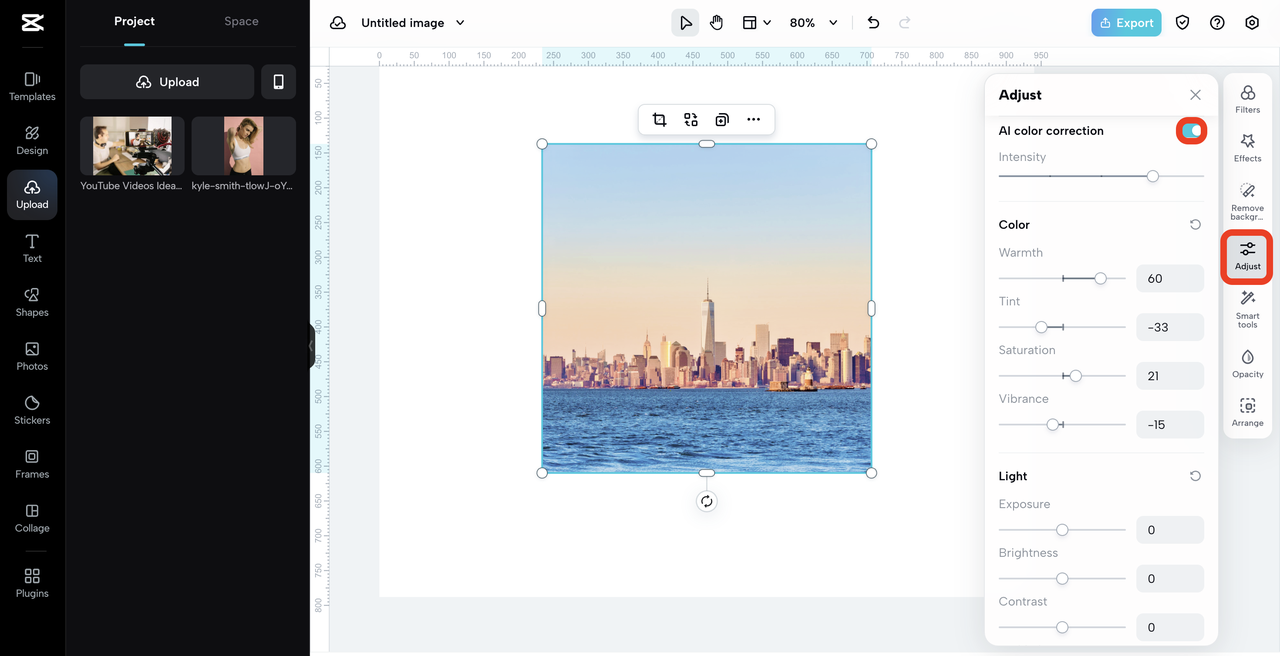Open the Opacity settings
Screen dimensions: 1280x656
(1247, 363)
